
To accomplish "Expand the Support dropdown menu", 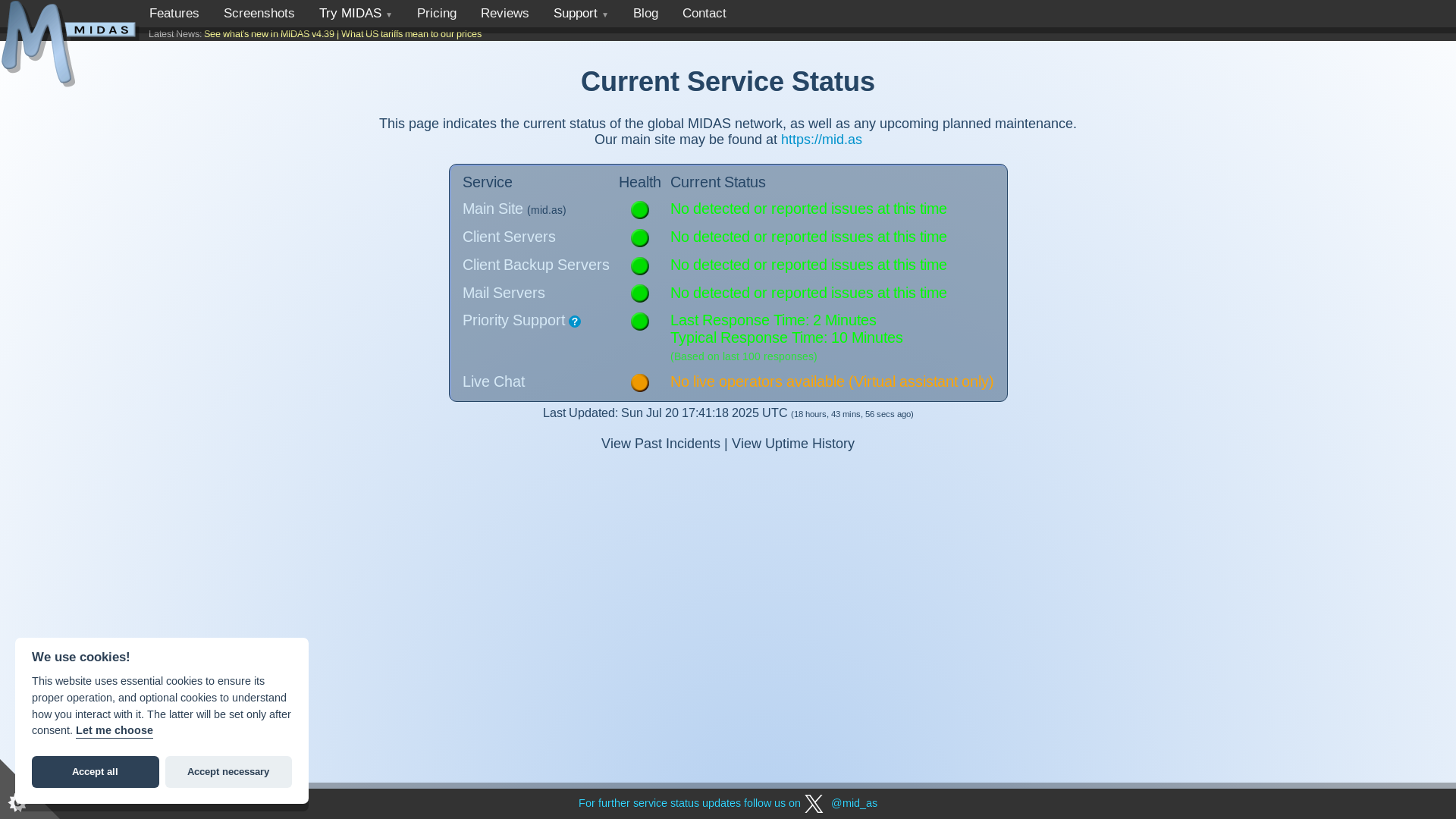I will tap(580, 14).
